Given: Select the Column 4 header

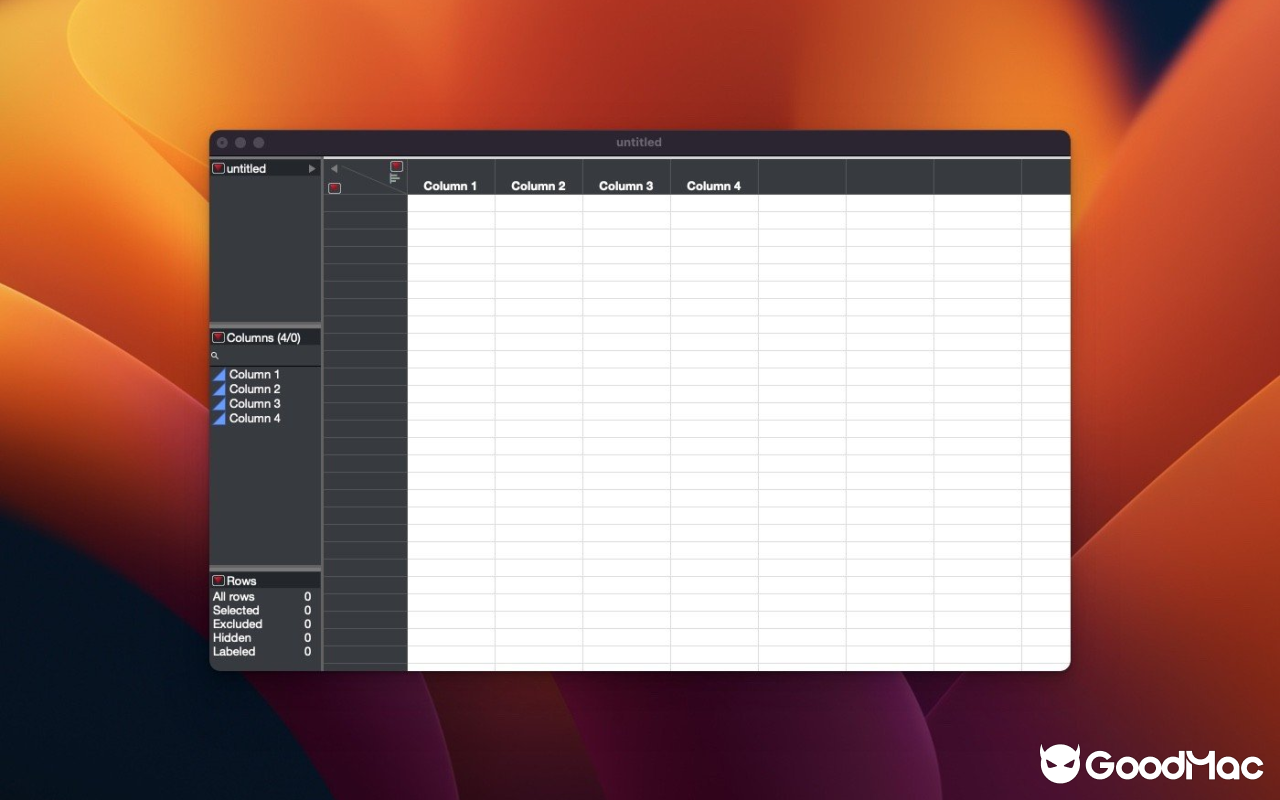Looking at the screenshot, I should coord(713,186).
